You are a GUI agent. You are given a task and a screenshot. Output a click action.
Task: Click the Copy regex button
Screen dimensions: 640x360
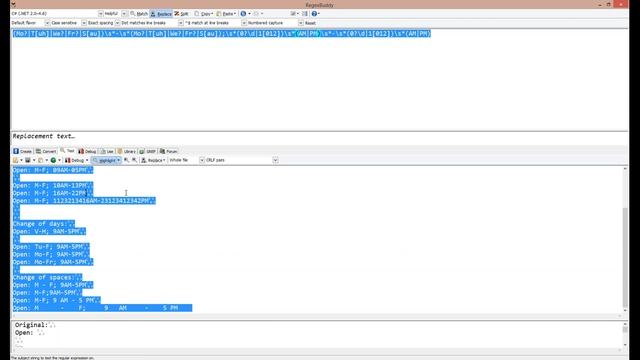pyautogui.click(x=203, y=14)
